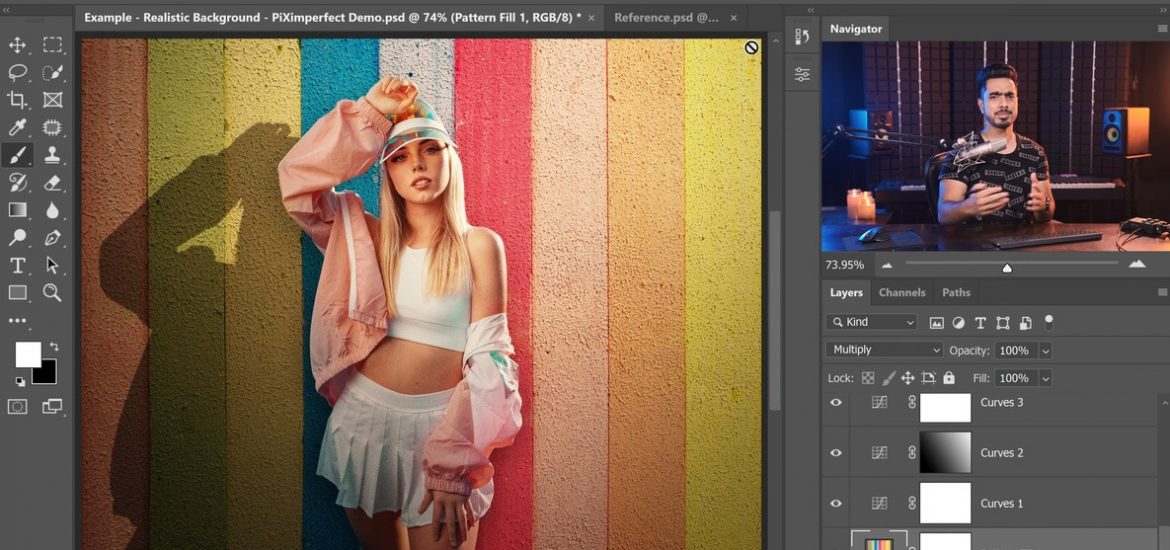Screen dimensions: 1170x550
Task: Select the Gradient tool
Action: [x=17, y=210]
